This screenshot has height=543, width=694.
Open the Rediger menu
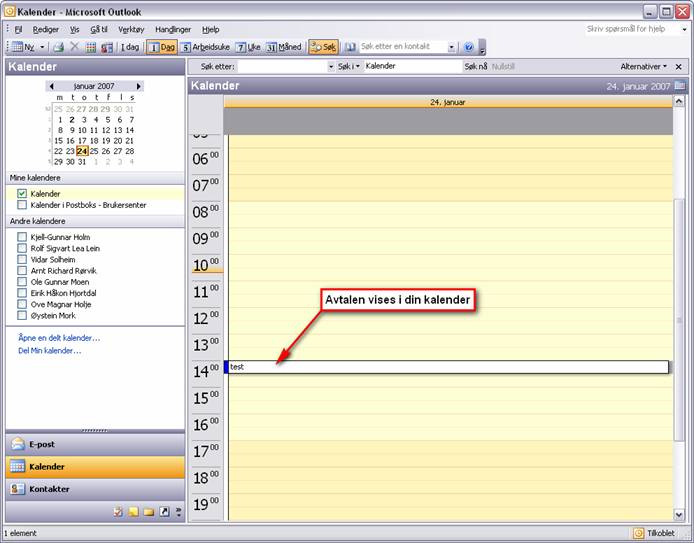point(46,30)
